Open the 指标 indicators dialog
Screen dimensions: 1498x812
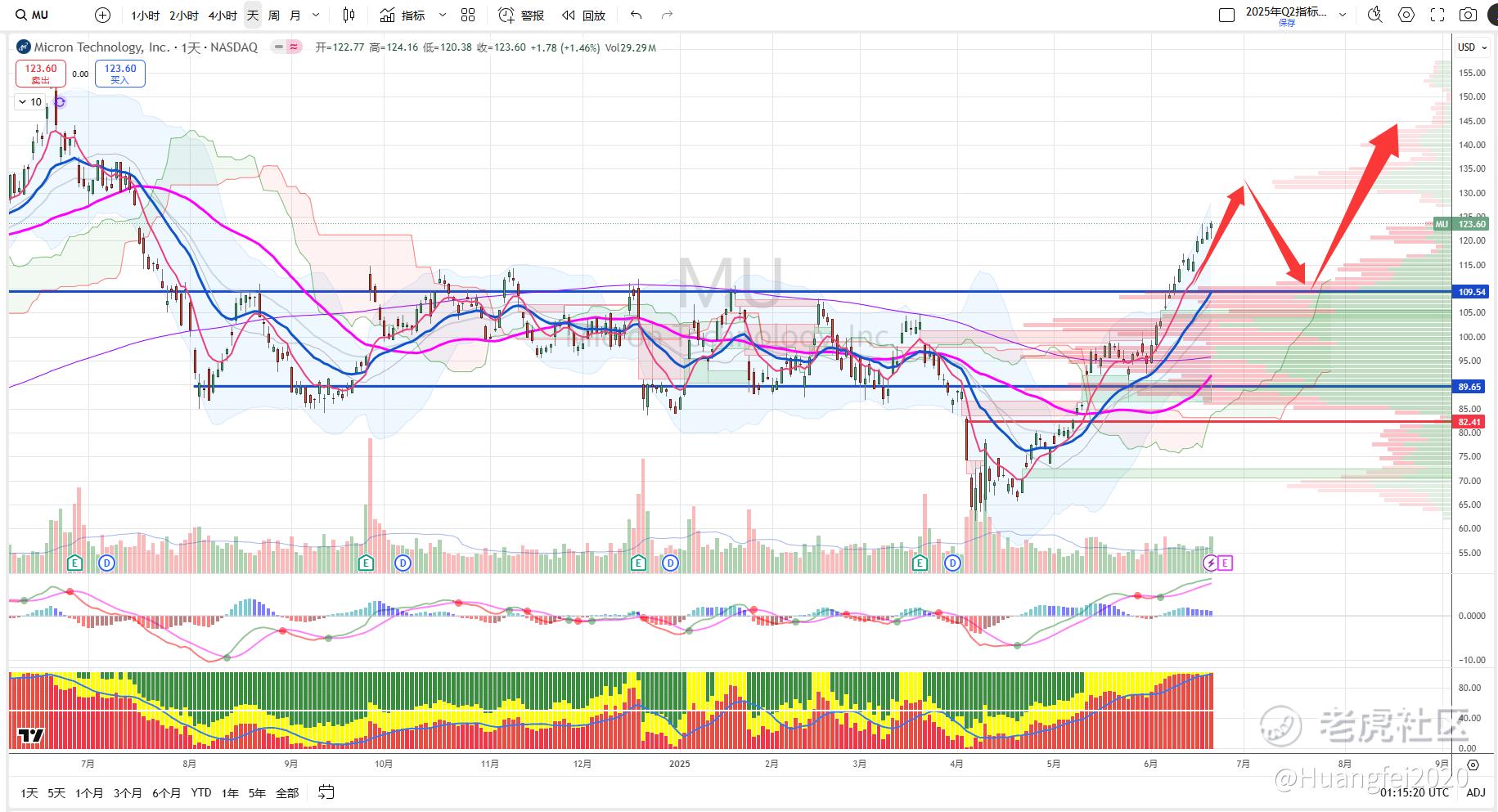pos(404,15)
